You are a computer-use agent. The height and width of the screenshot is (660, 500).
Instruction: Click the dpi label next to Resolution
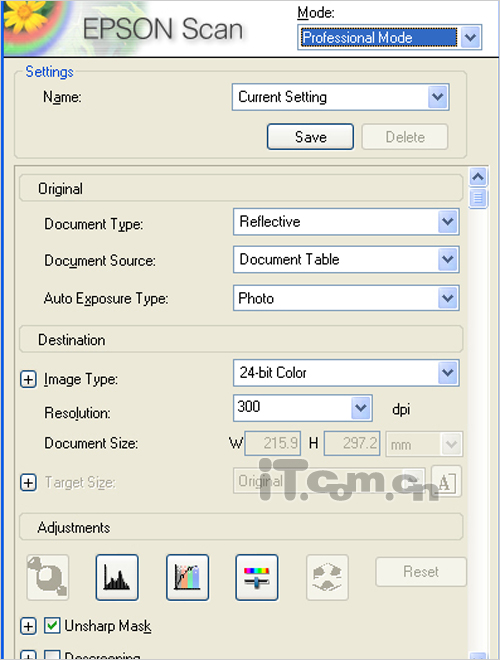click(x=401, y=409)
